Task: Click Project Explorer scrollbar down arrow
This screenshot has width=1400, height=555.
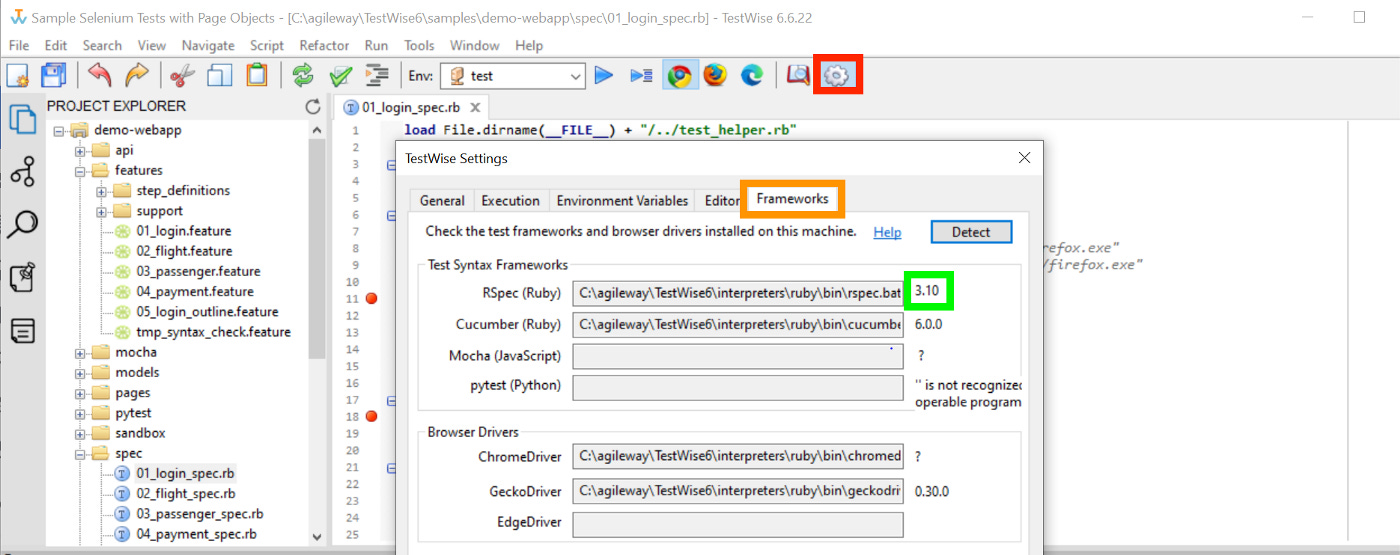Action: coord(318,537)
